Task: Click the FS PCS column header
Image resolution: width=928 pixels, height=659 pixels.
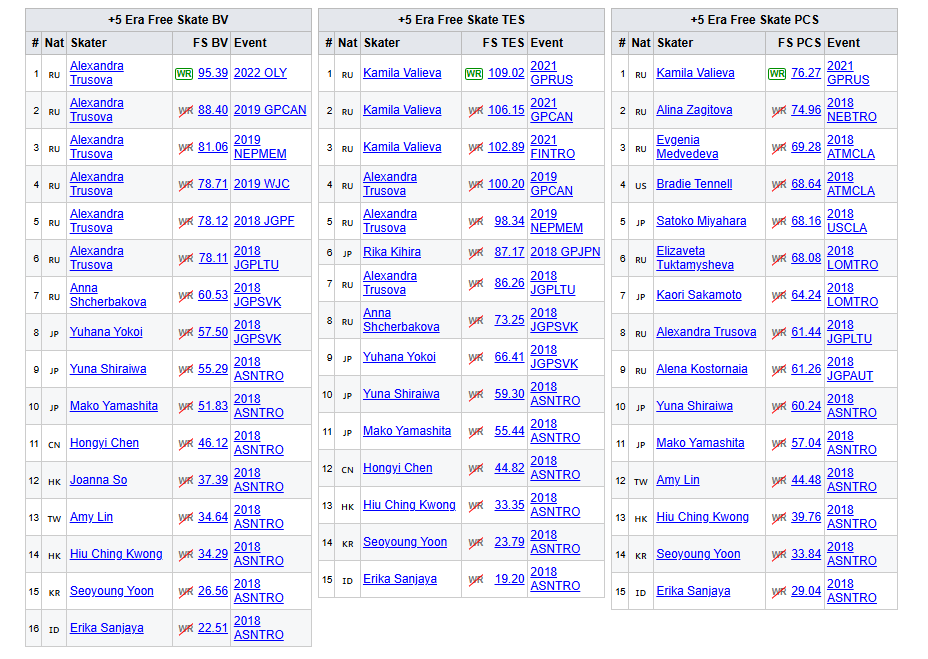Action: (x=799, y=43)
